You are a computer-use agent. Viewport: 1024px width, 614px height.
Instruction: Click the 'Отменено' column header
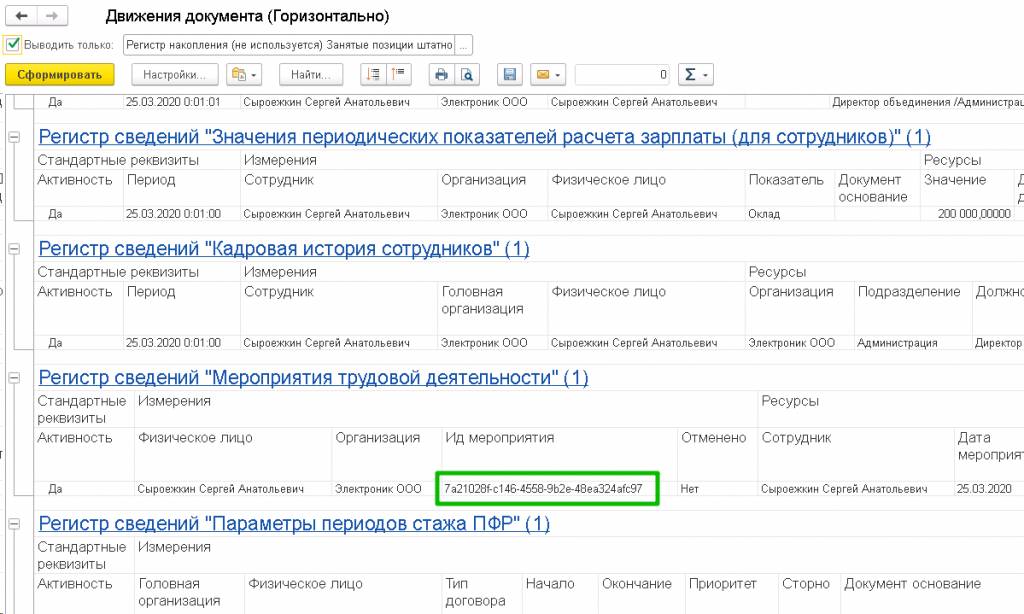(713, 438)
